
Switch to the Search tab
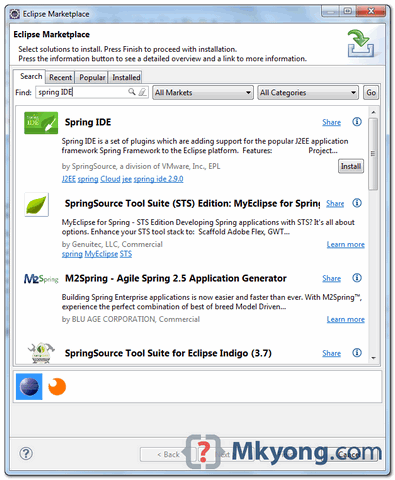(31, 76)
